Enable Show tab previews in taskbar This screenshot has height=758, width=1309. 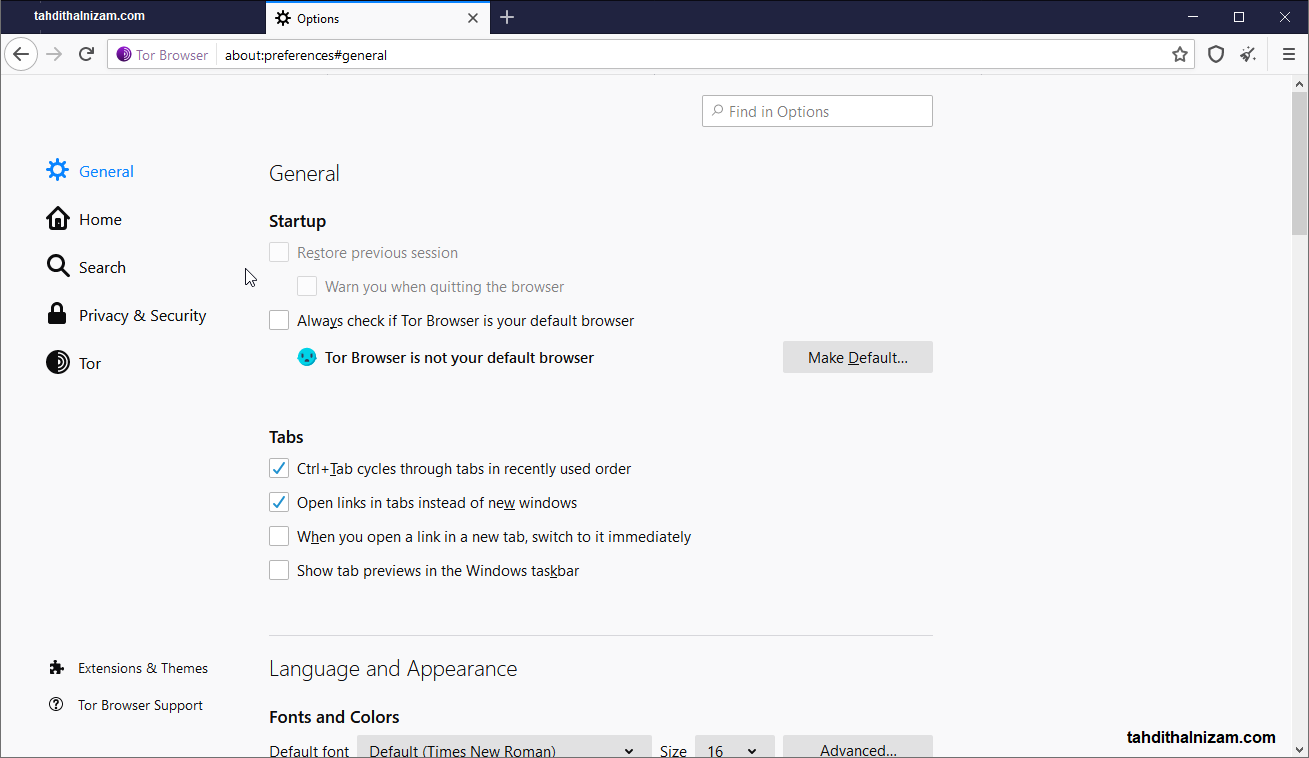pyautogui.click(x=279, y=571)
